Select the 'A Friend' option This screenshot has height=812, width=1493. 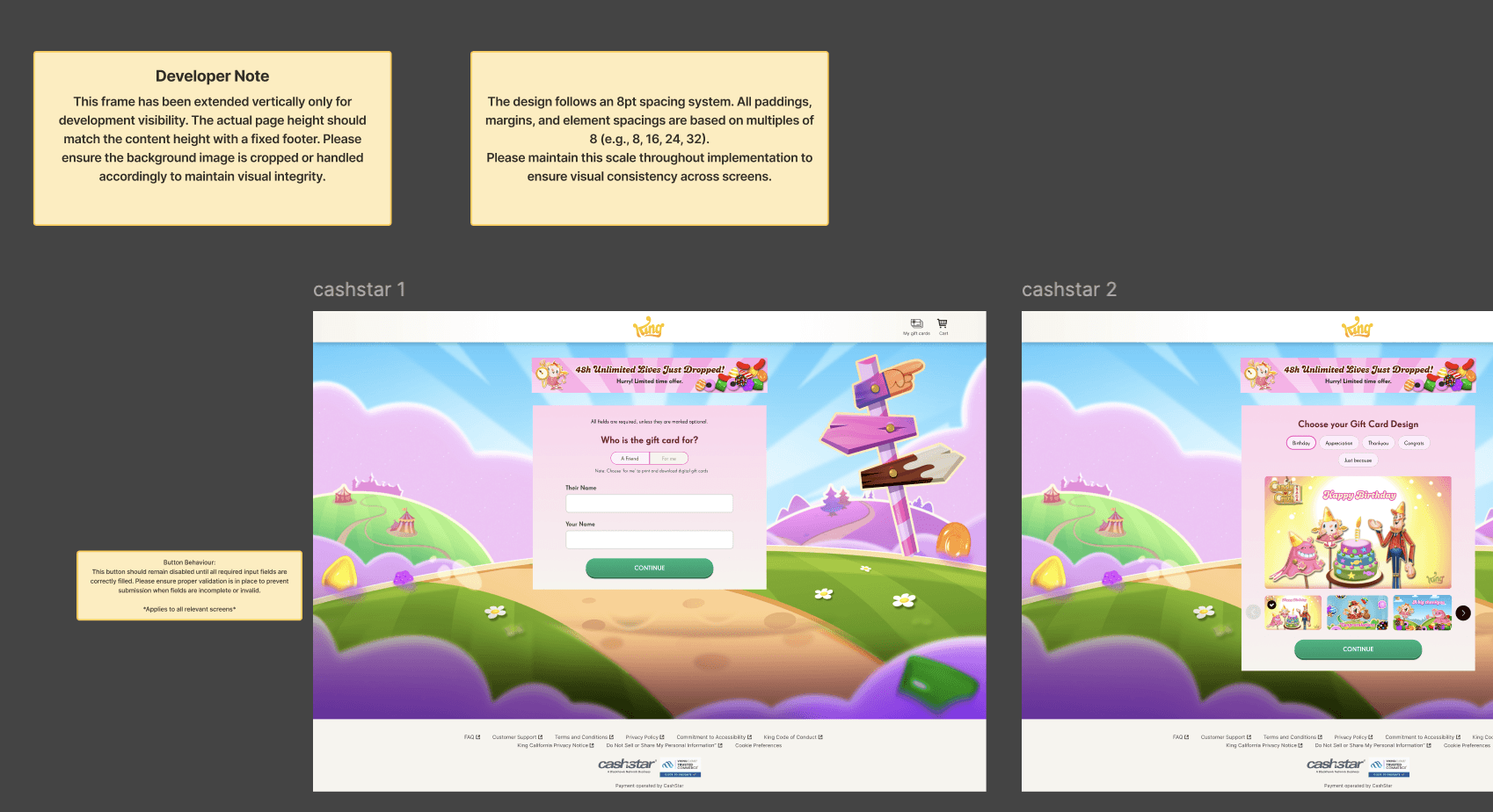(x=630, y=459)
